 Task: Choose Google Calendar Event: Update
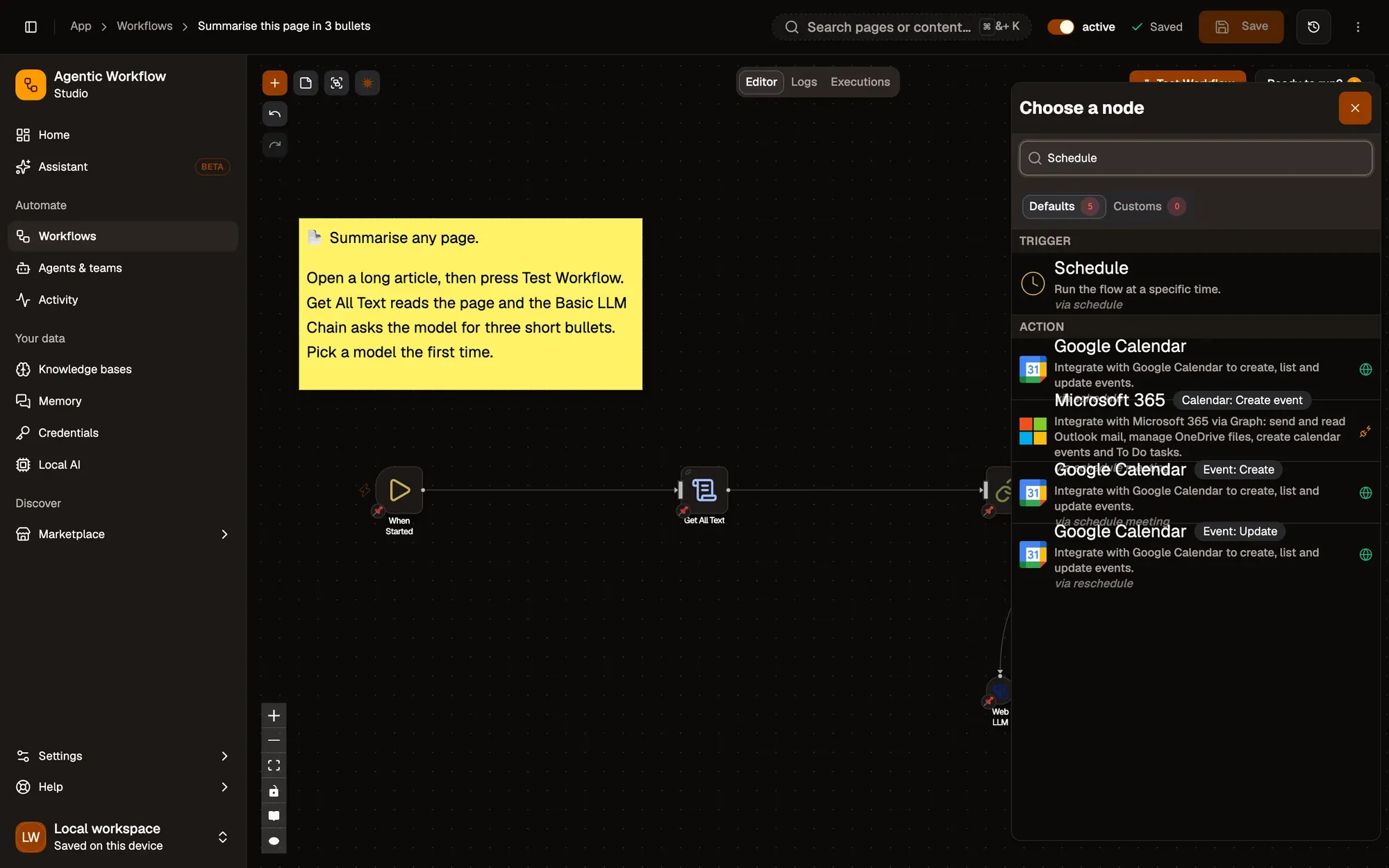pyautogui.click(x=1195, y=556)
